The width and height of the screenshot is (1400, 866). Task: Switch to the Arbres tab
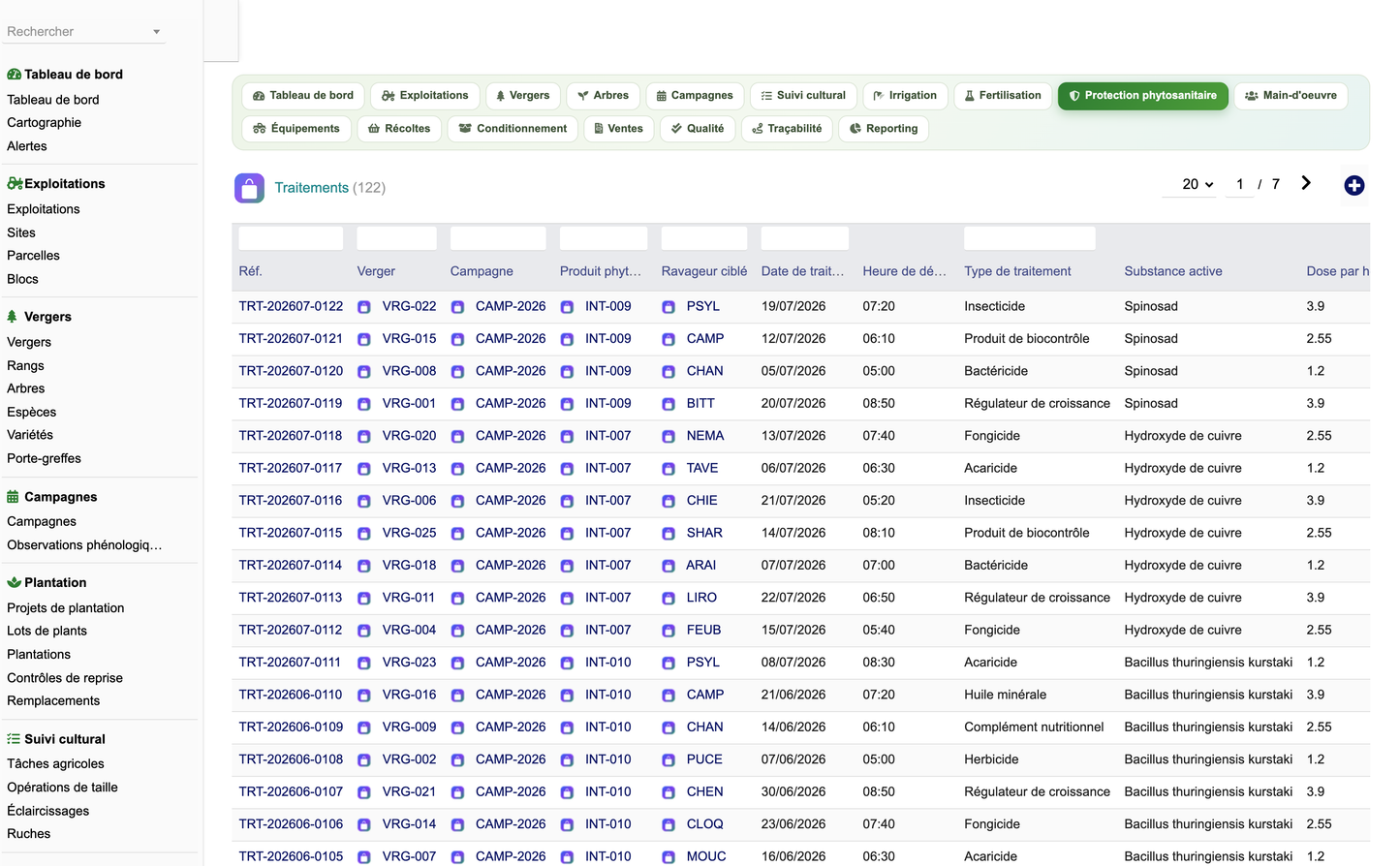603,96
